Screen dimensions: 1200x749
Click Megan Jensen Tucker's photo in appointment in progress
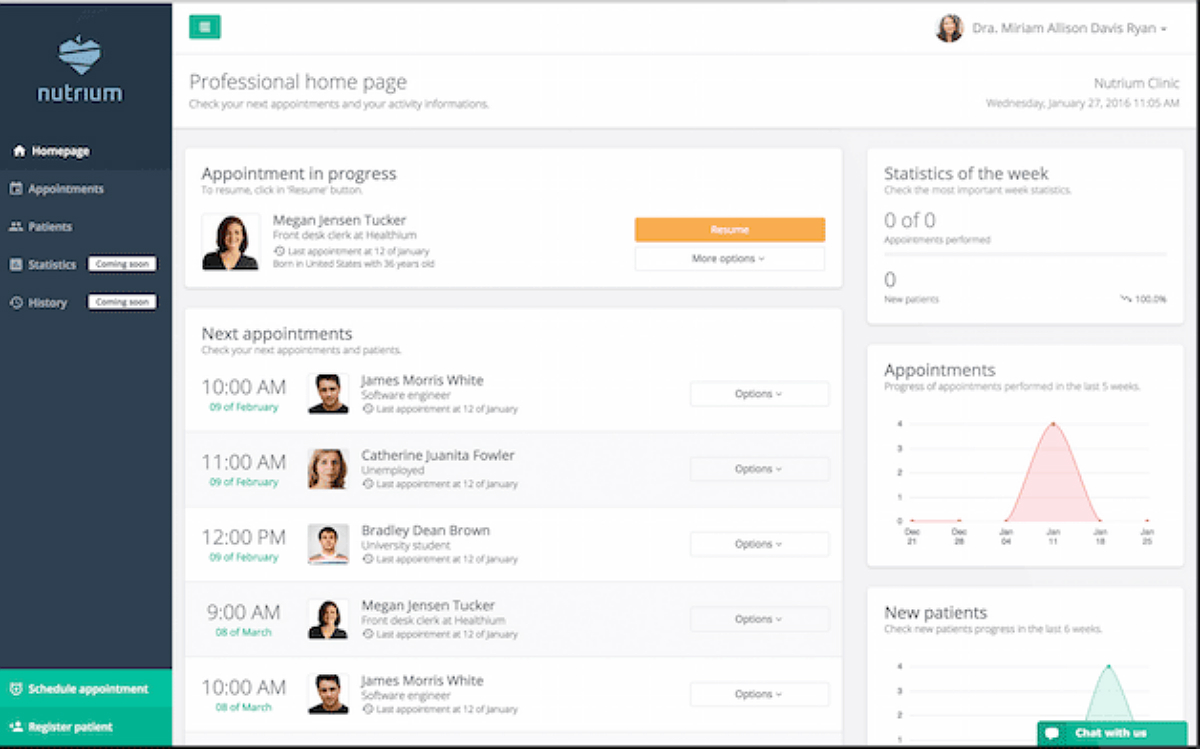click(x=231, y=242)
